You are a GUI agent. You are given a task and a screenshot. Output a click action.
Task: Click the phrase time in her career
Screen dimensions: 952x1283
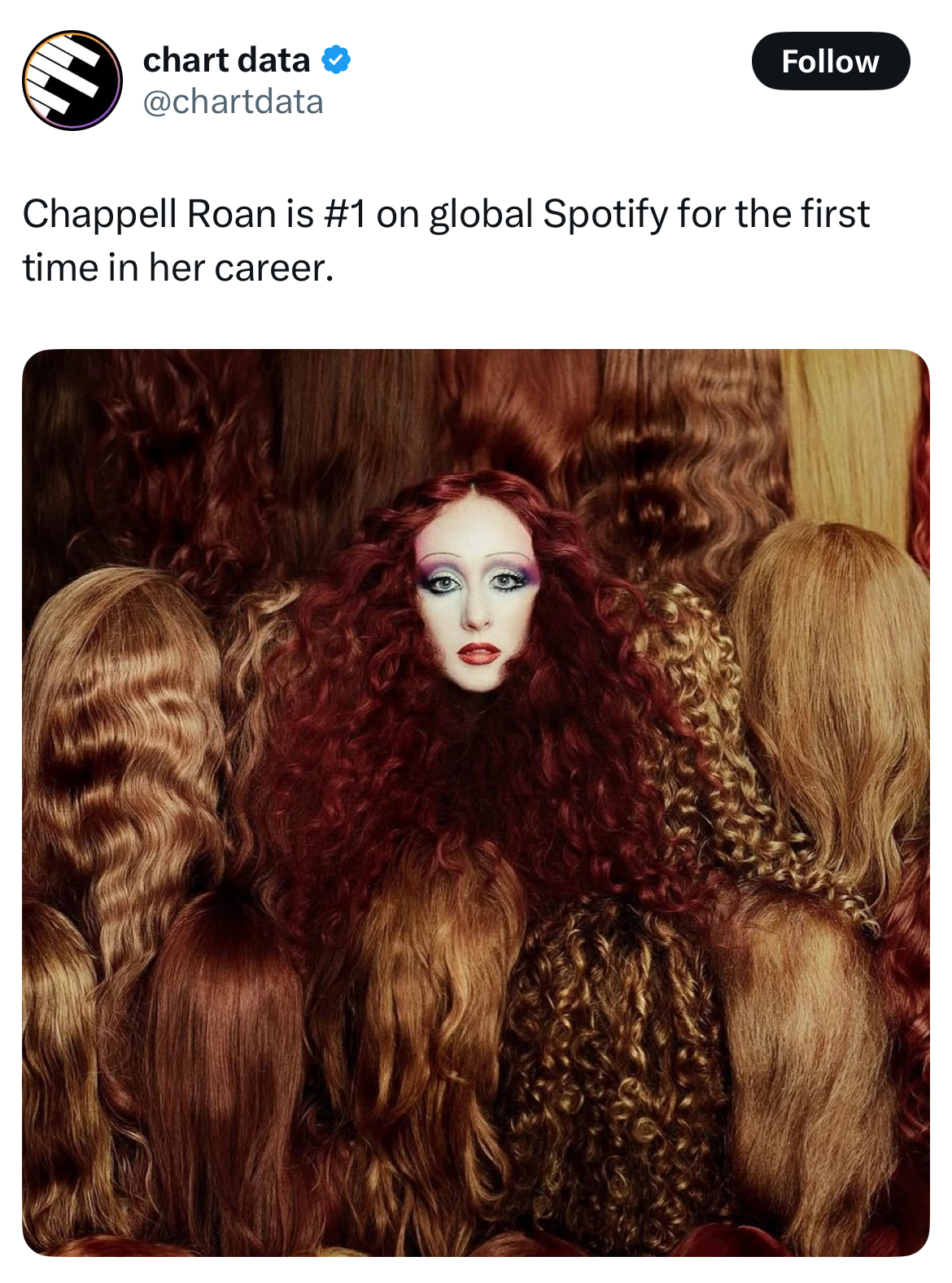coord(178,268)
